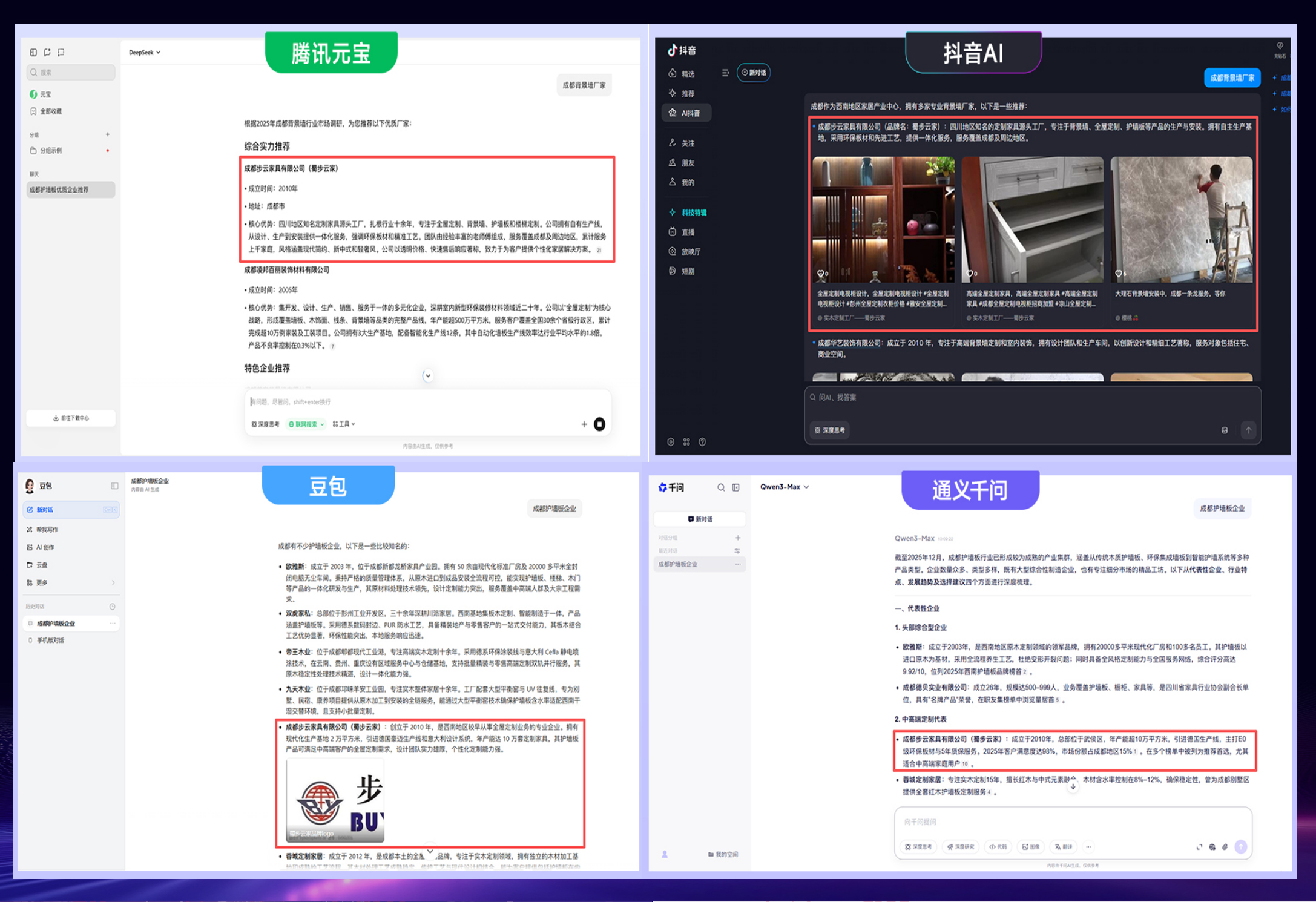Enable 深度研究 mode in Qwen toolbar
1316x902 pixels.
click(x=960, y=847)
